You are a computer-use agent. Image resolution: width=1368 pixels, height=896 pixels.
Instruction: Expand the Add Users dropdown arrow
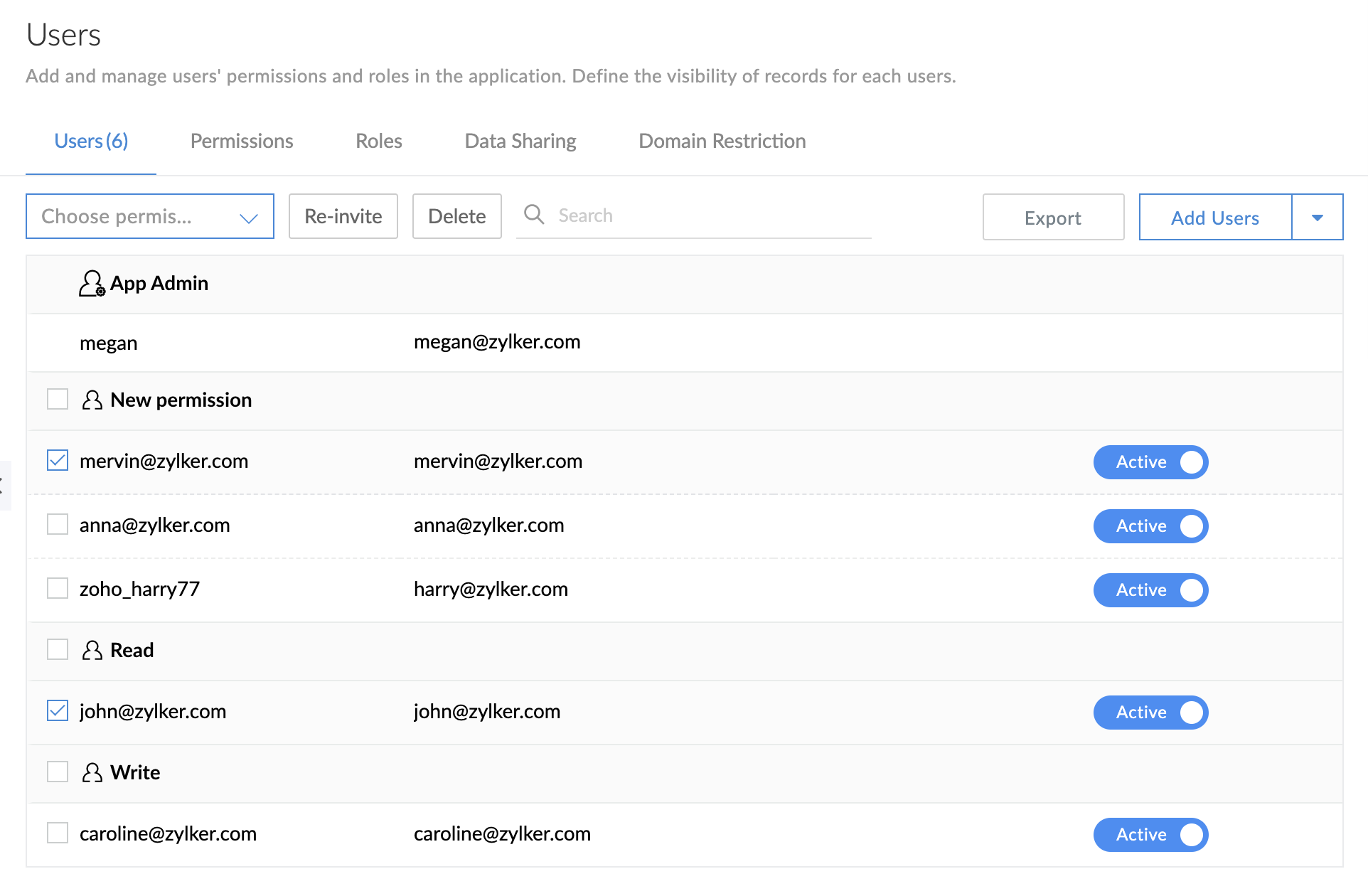[1317, 218]
